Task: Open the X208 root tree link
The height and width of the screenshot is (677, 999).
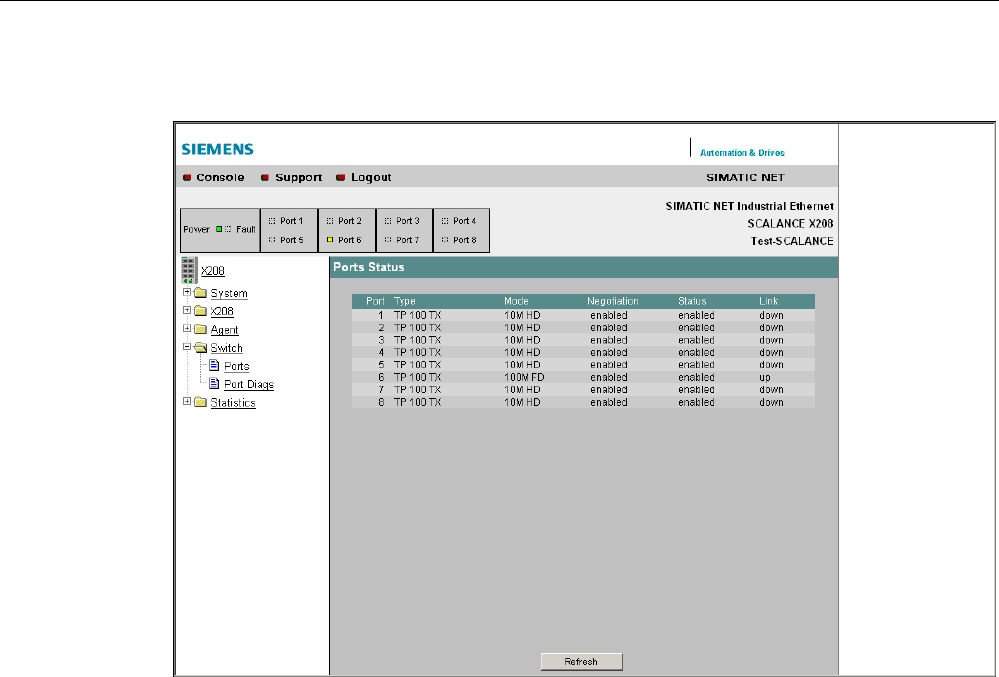Action: [x=213, y=271]
